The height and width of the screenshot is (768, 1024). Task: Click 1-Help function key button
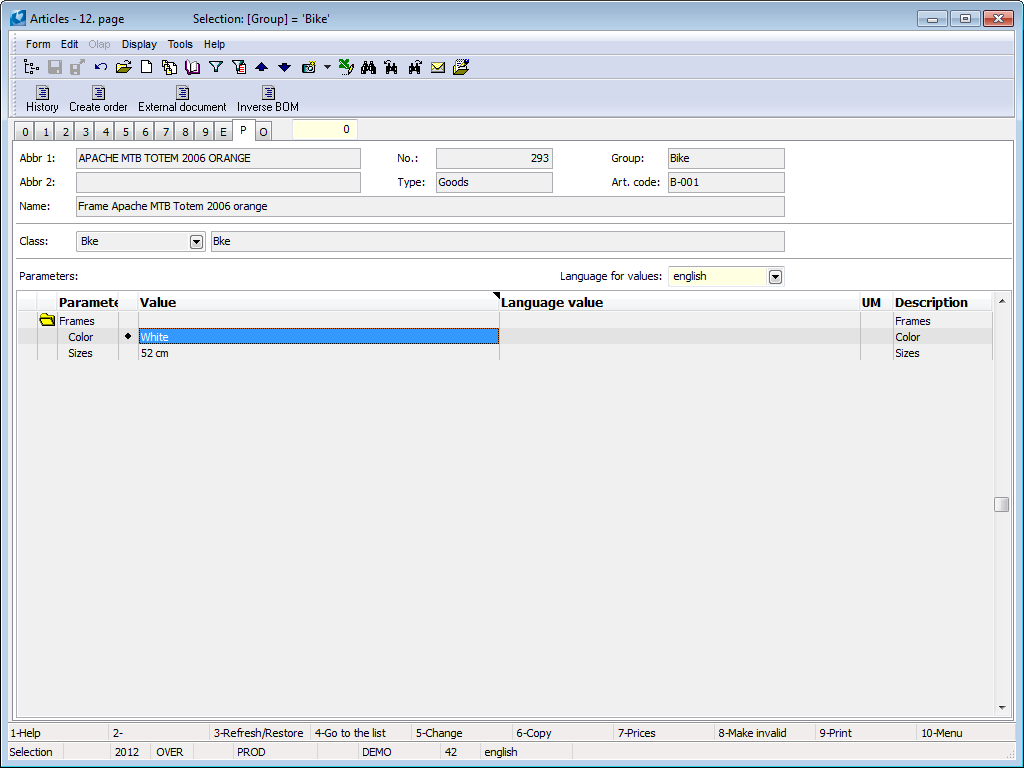58,733
